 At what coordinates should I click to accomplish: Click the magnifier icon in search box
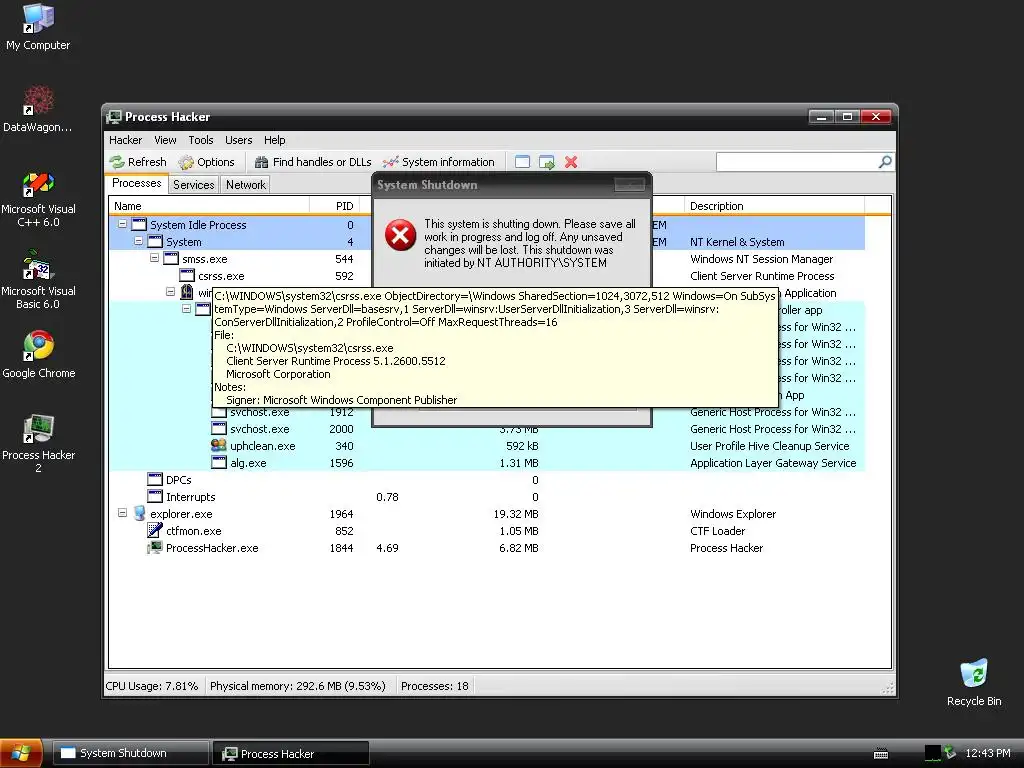885,161
